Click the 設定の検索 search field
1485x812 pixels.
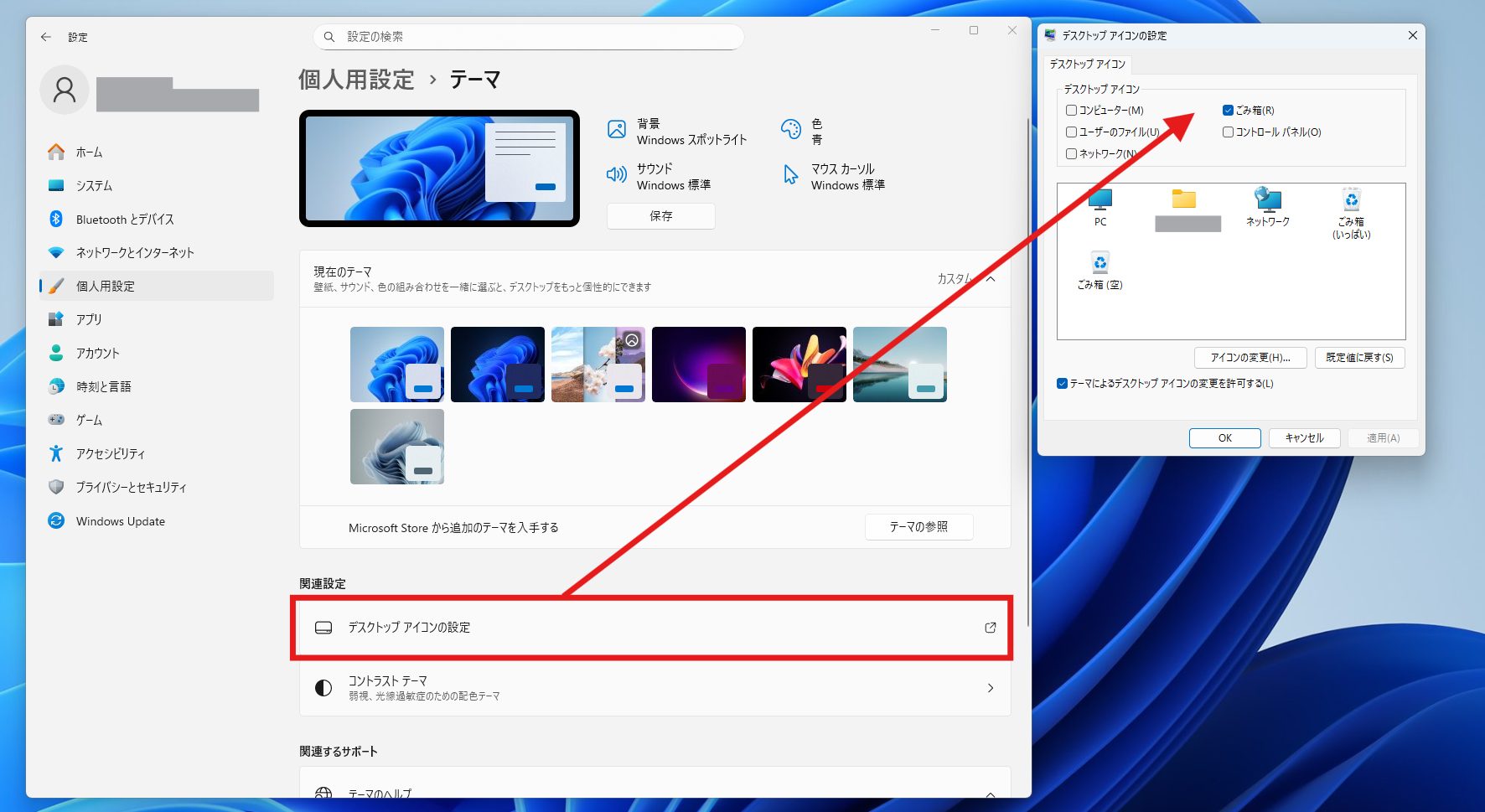click(x=536, y=37)
